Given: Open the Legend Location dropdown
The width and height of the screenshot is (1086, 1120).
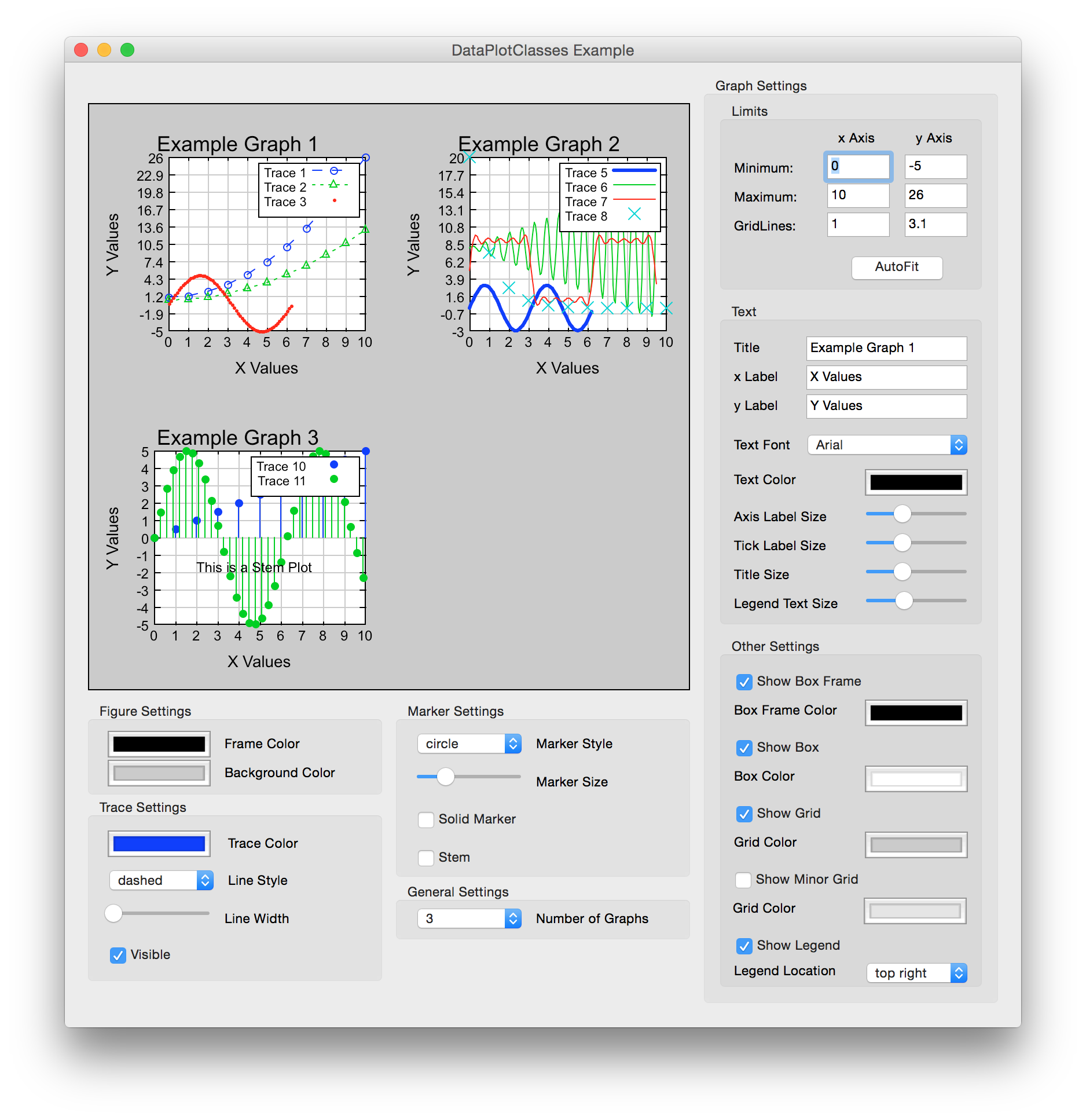Looking at the screenshot, I should (916, 973).
